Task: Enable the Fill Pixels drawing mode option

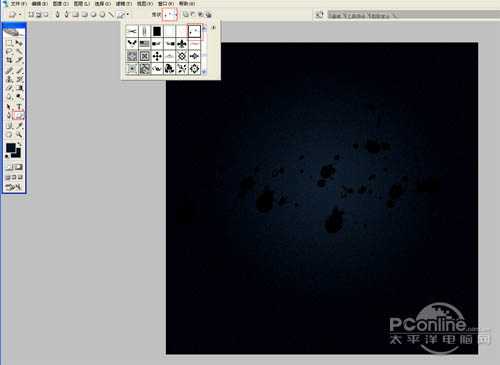Action: pos(46,14)
